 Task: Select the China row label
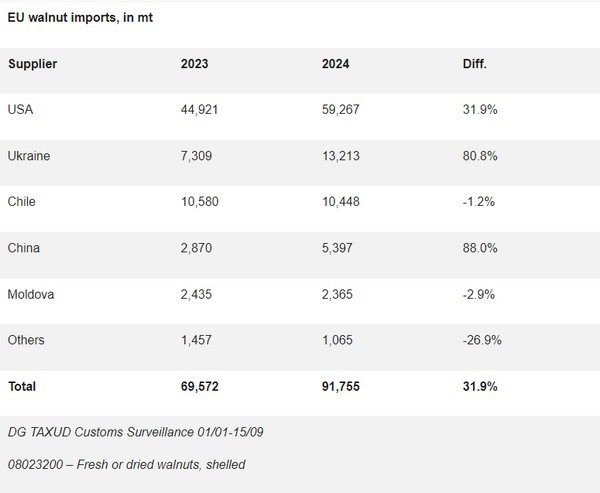point(23,248)
